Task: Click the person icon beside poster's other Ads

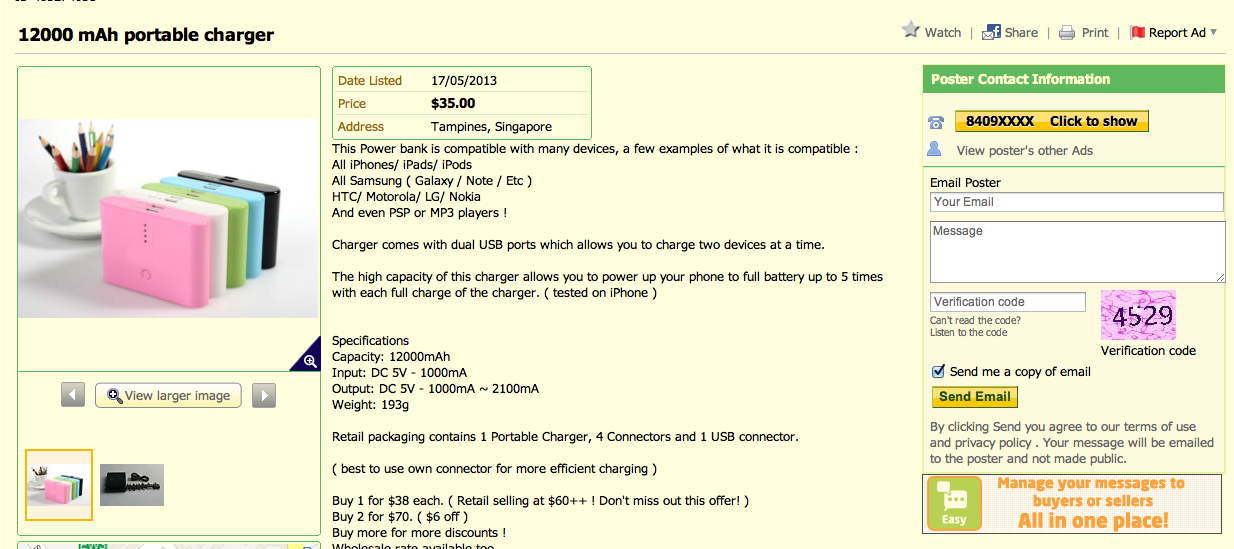Action: (934, 149)
